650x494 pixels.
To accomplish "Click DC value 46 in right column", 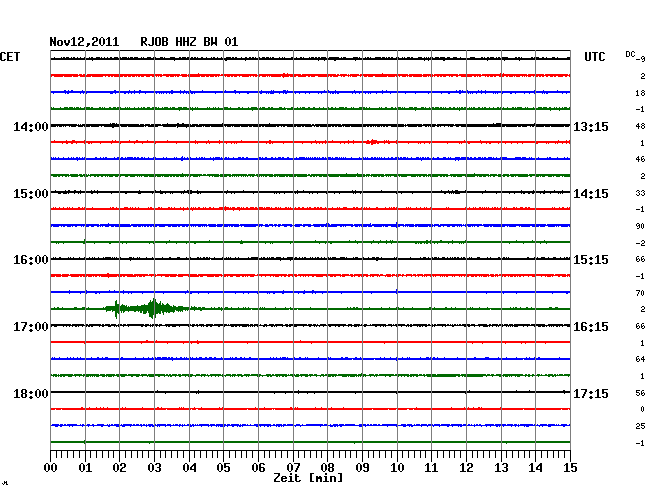I will [x=640, y=159].
